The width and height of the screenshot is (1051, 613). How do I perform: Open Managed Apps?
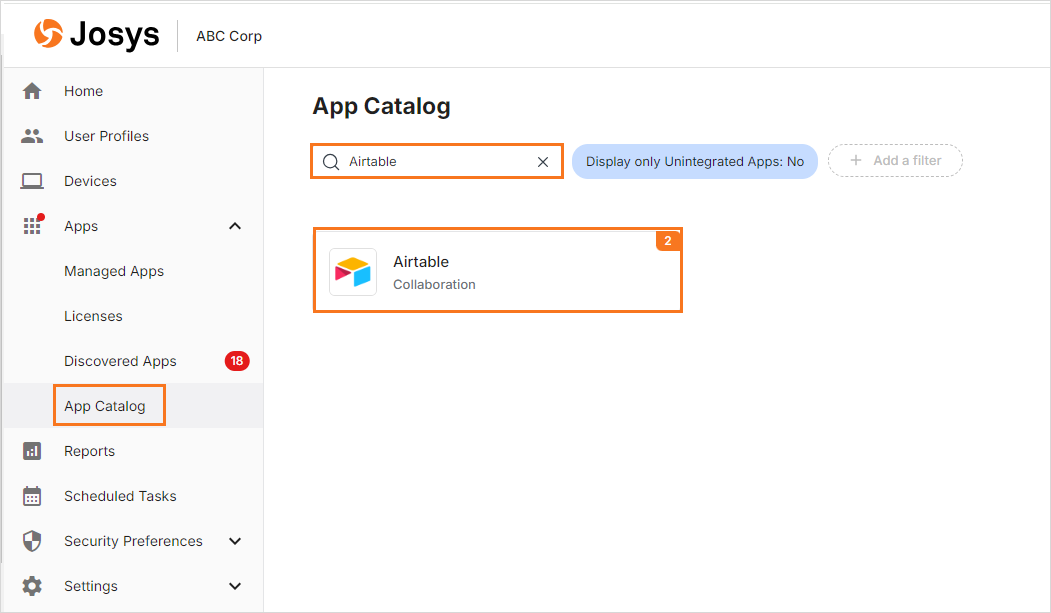pos(114,271)
